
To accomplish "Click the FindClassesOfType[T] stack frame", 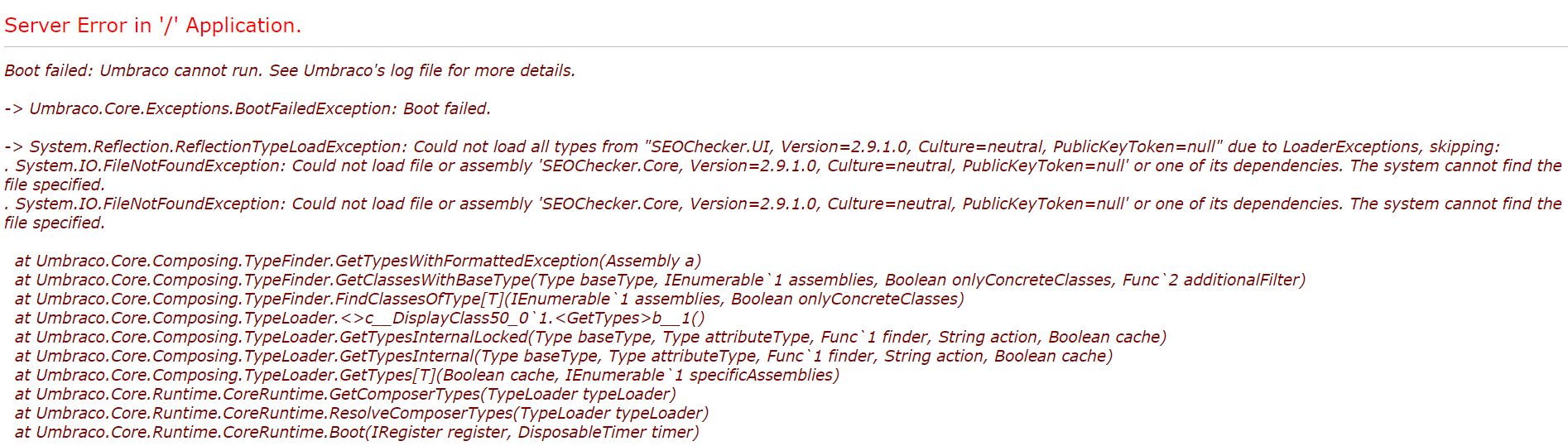I will 489,299.
